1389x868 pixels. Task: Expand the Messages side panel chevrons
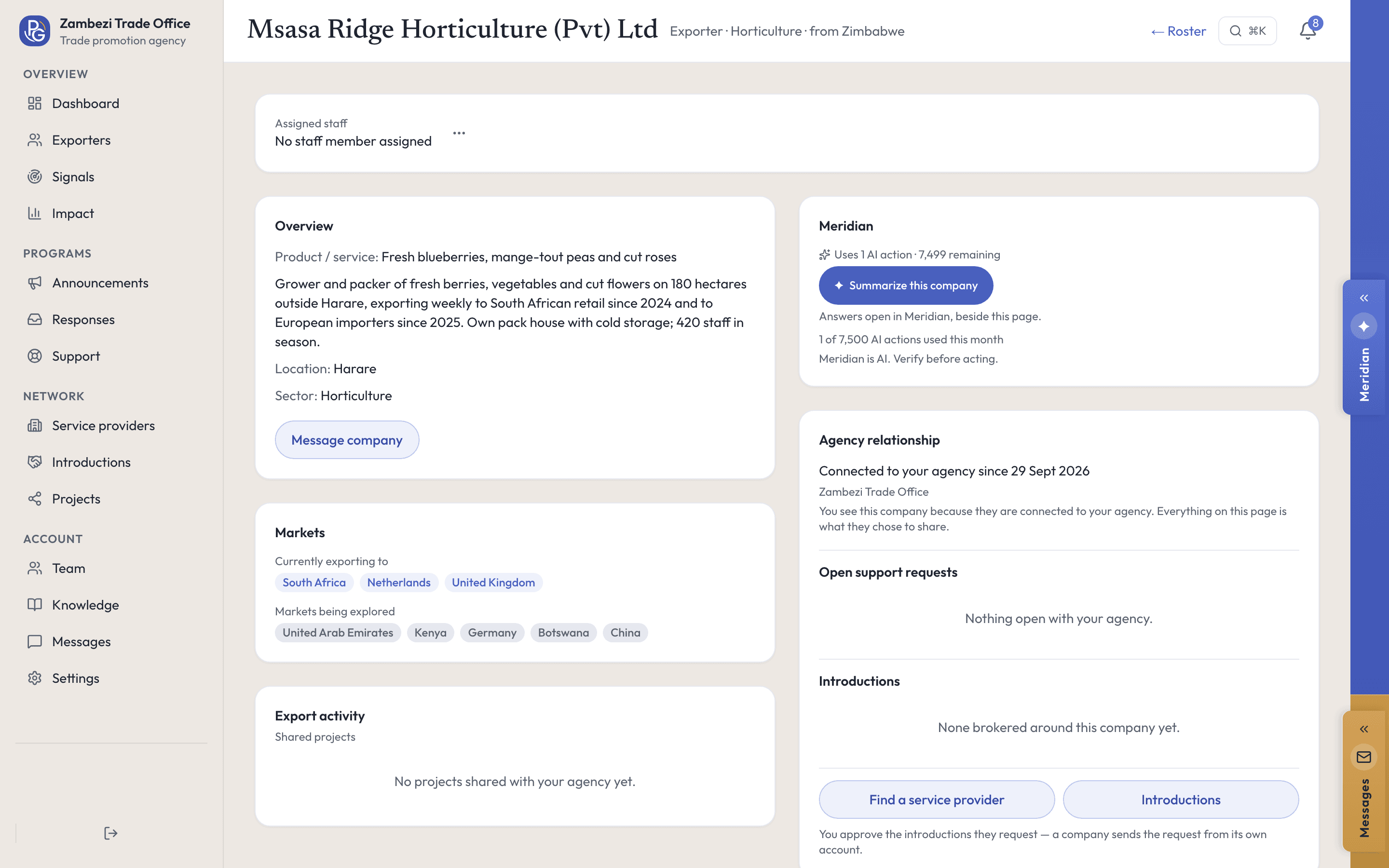1364,730
